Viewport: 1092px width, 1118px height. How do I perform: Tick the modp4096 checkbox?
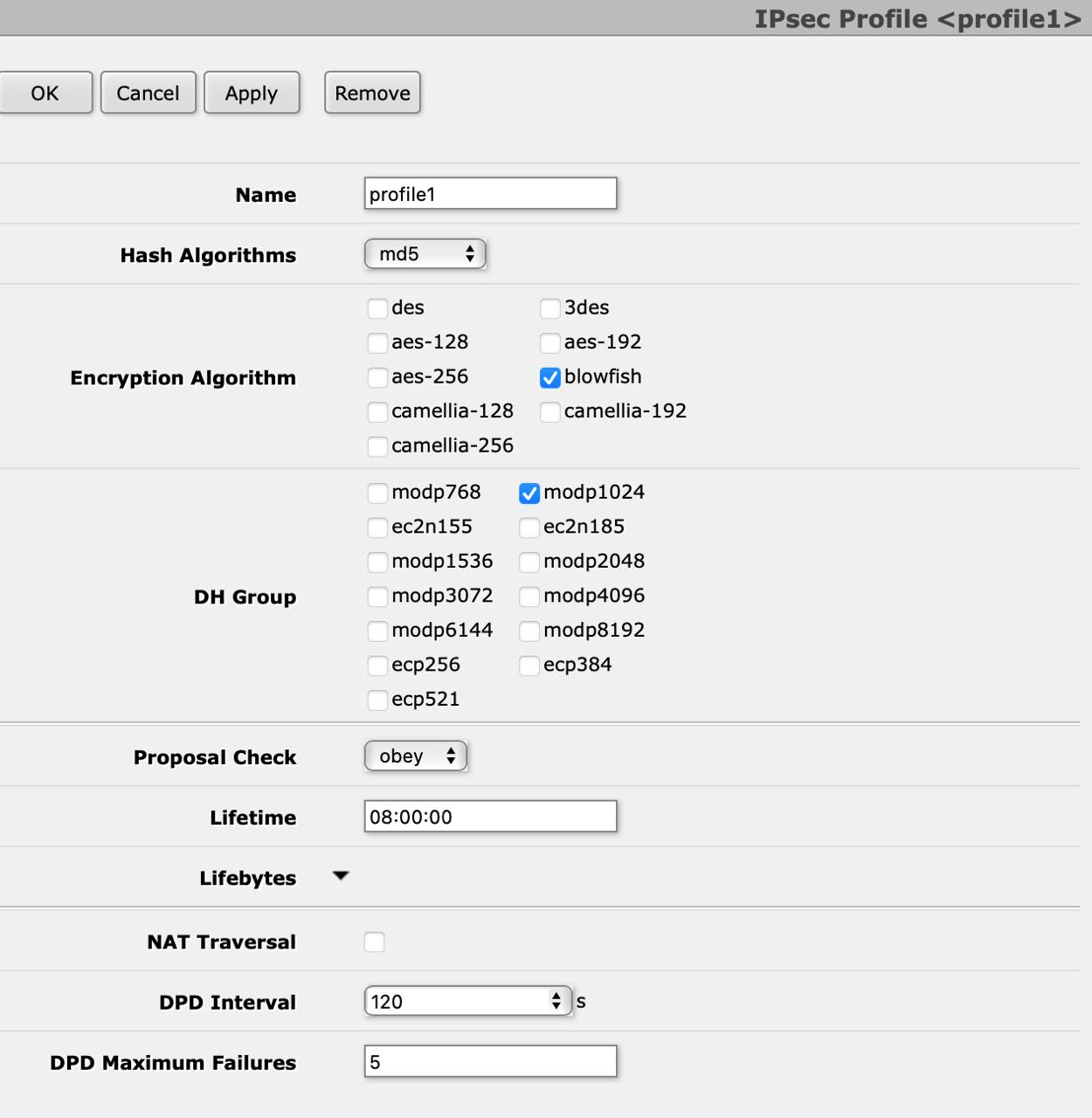pyautogui.click(x=529, y=597)
